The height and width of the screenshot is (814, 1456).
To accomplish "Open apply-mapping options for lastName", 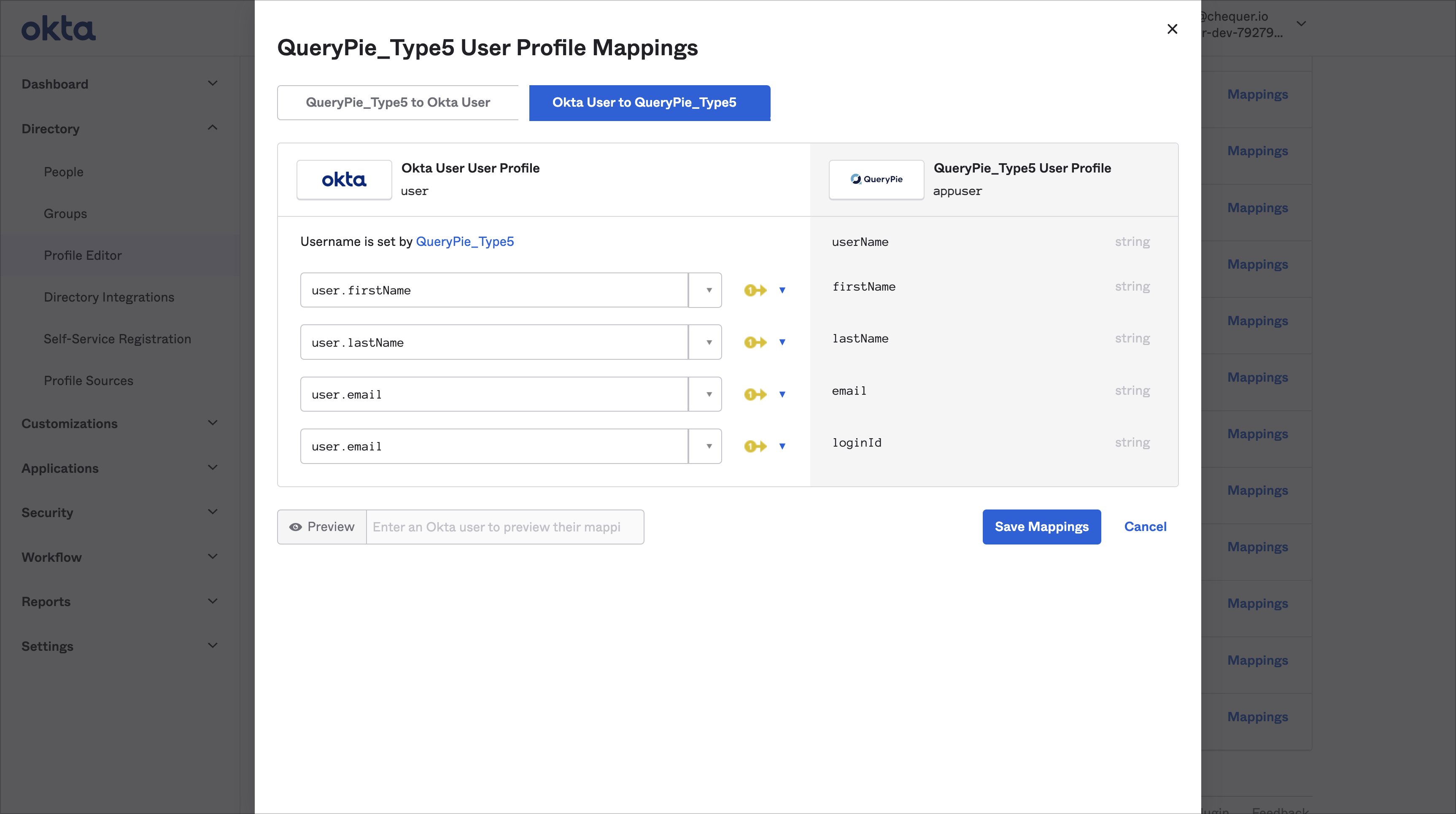I will (782, 342).
